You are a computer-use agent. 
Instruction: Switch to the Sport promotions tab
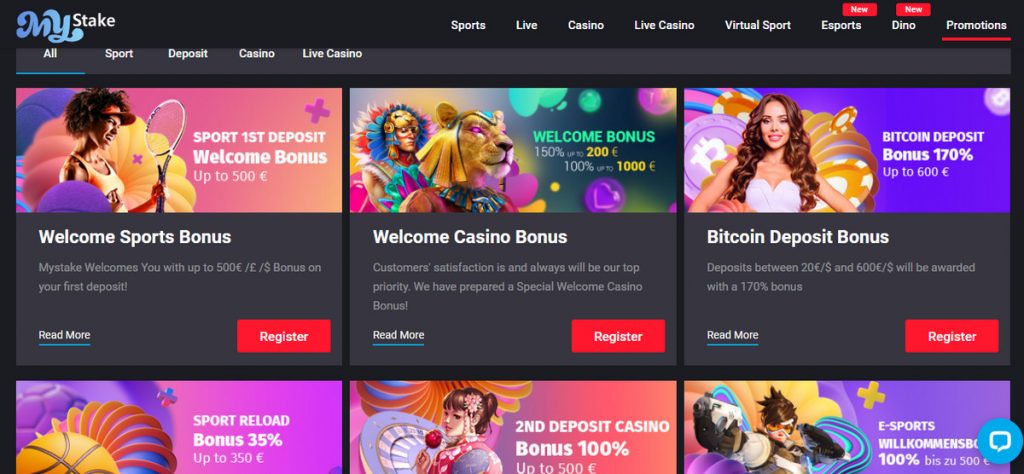(119, 54)
